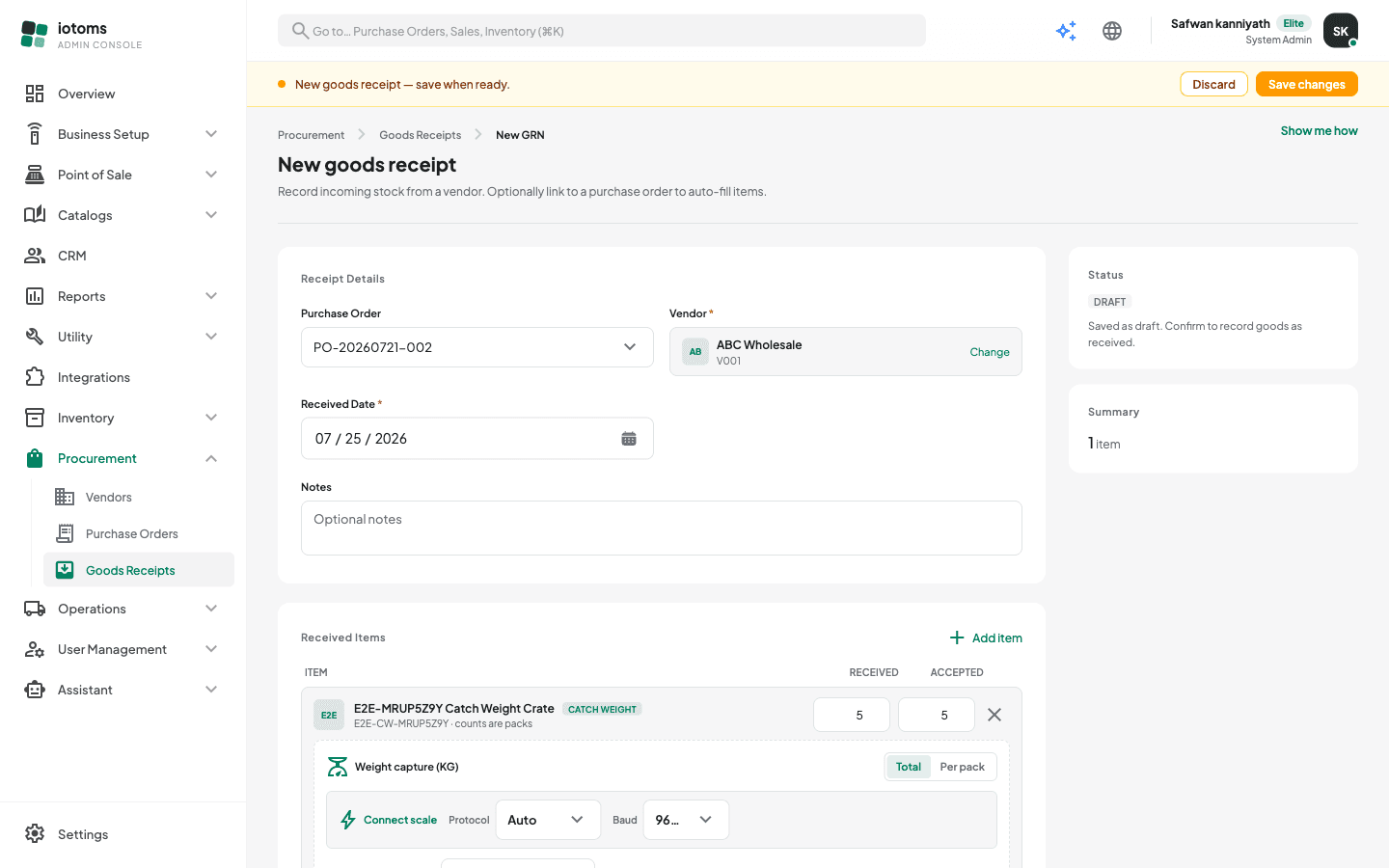Expand the Inventory section
1389x868 pixels.
(123, 418)
